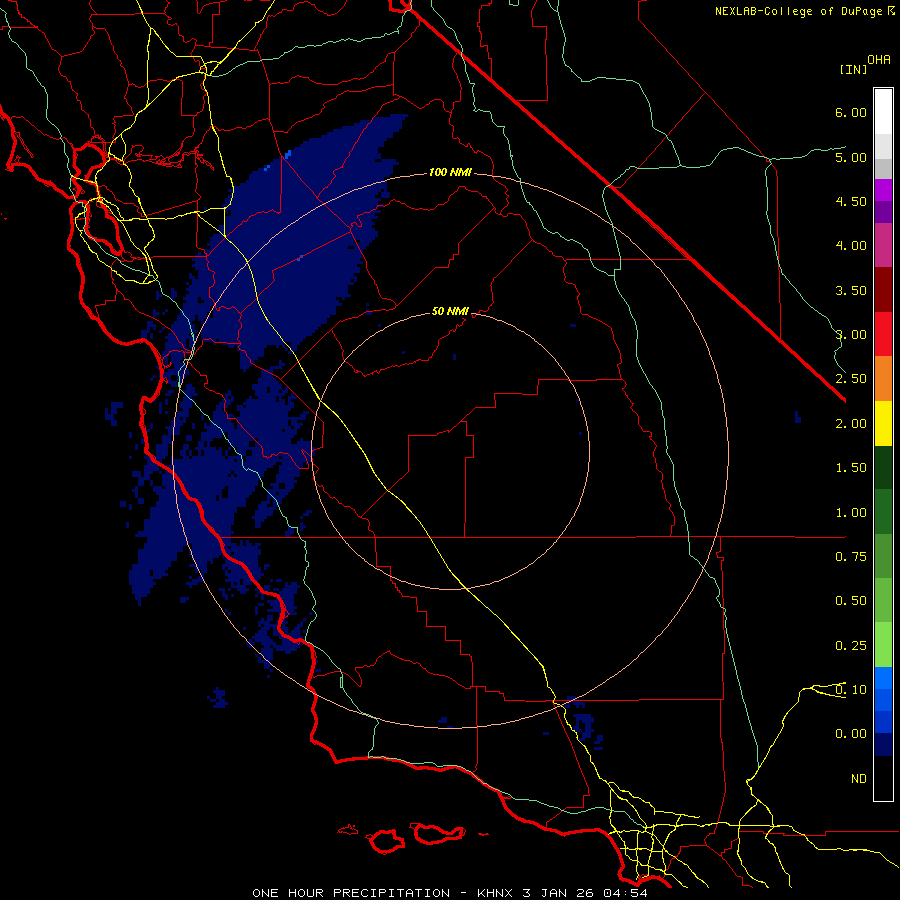Click the 3.50 legend value
Image resolution: width=900 pixels, height=900 pixels.
click(851, 290)
